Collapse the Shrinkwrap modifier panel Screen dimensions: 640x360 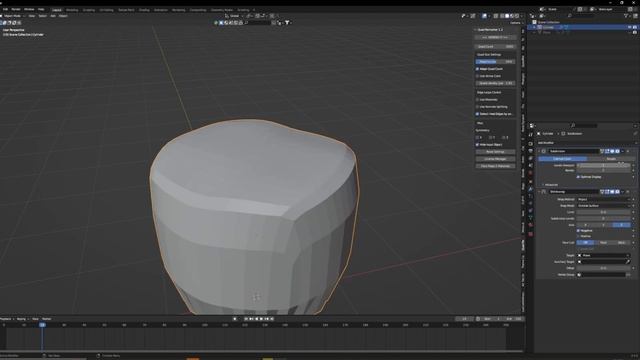[539, 191]
